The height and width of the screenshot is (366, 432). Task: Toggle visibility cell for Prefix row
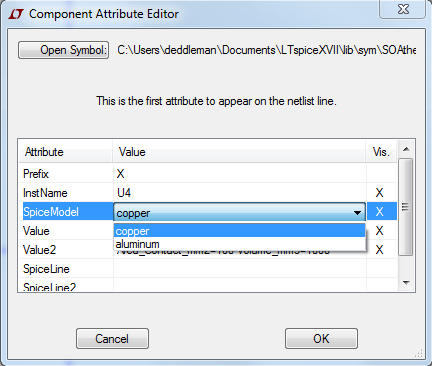point(382,173)
